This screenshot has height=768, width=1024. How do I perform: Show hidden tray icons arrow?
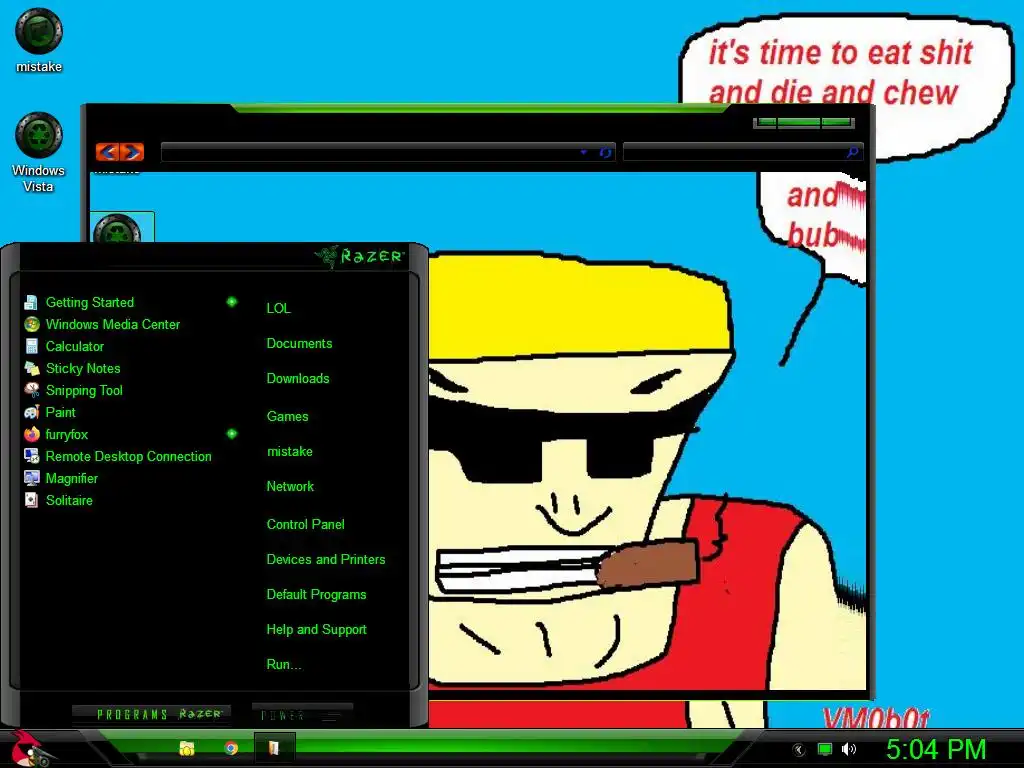pos(798,750)
